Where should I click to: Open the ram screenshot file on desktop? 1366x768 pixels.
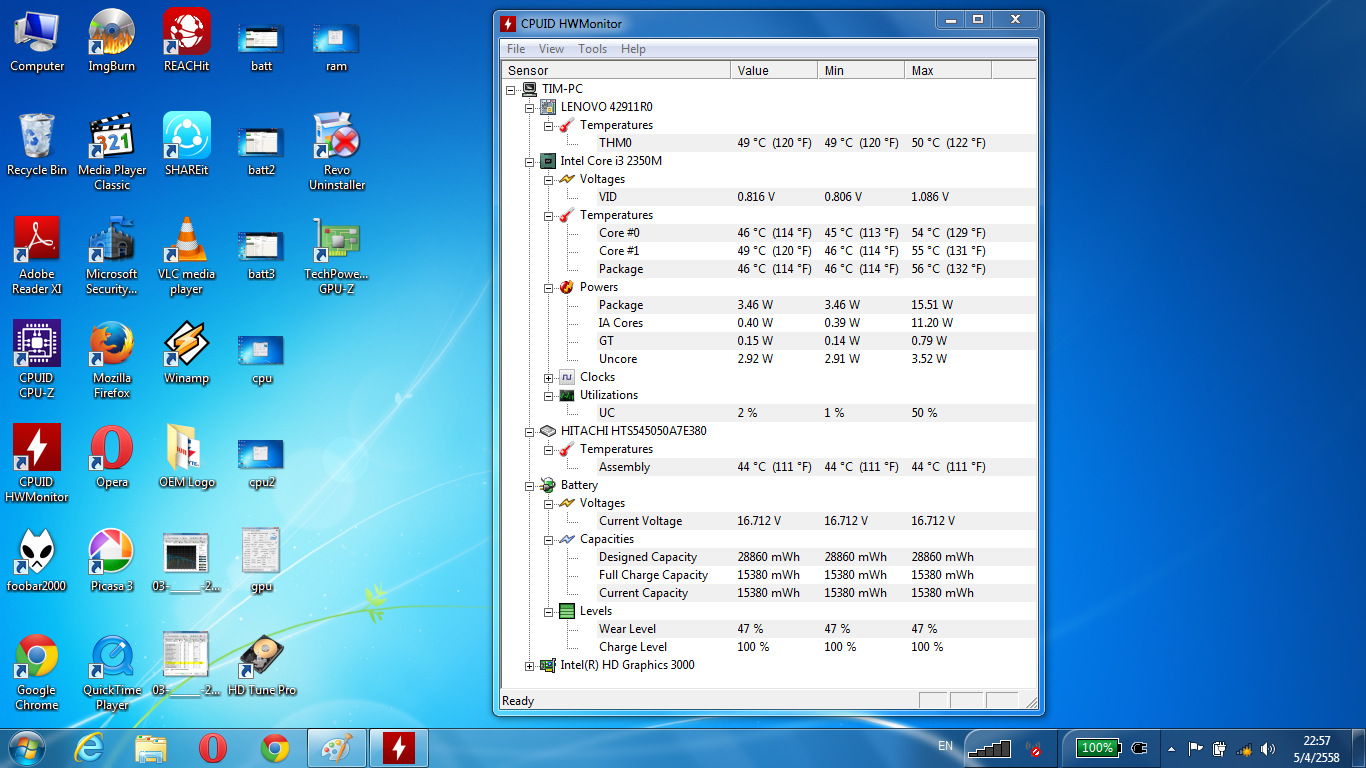[337, 47]
